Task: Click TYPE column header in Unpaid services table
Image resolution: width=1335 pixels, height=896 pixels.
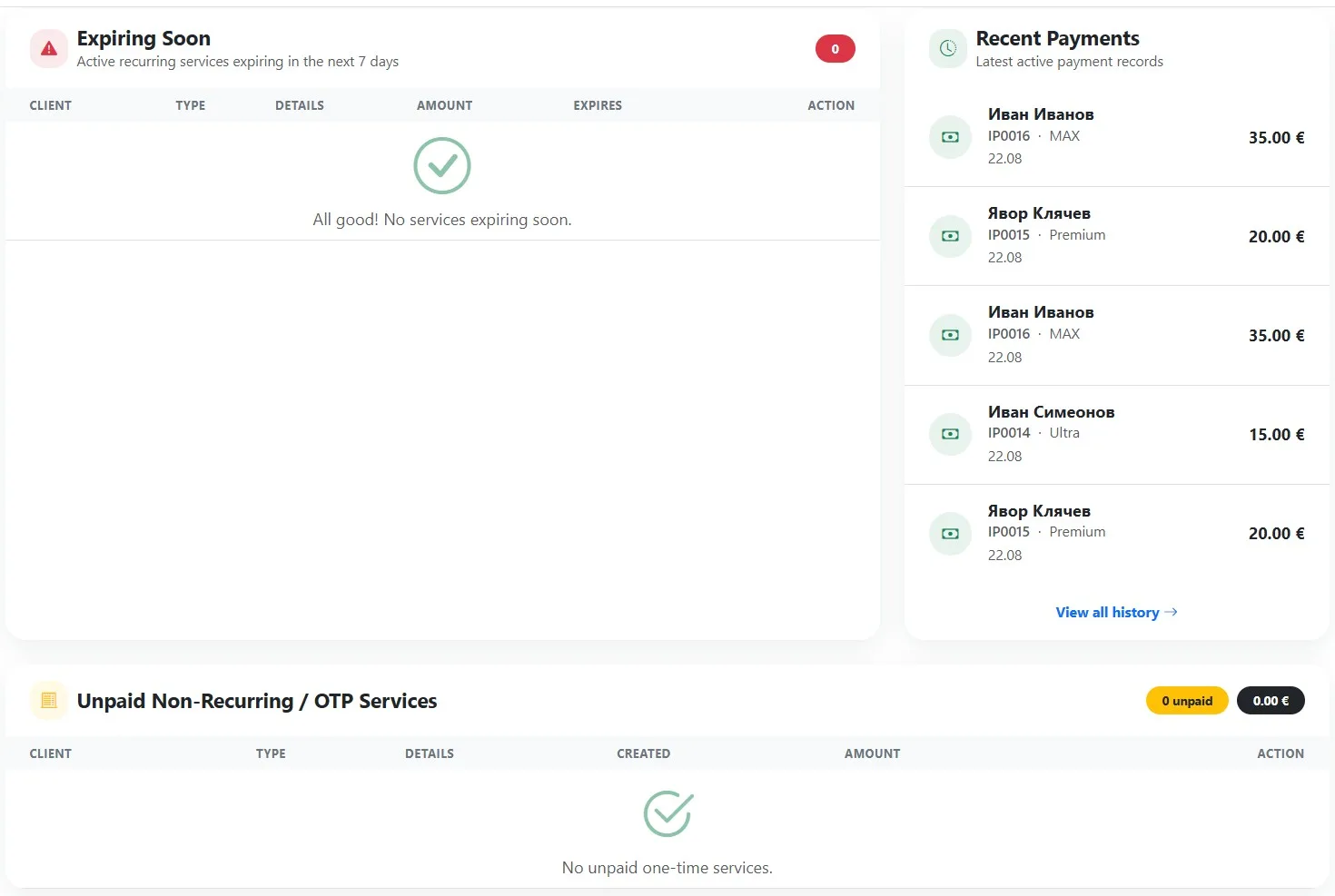Action: [271, 753]
